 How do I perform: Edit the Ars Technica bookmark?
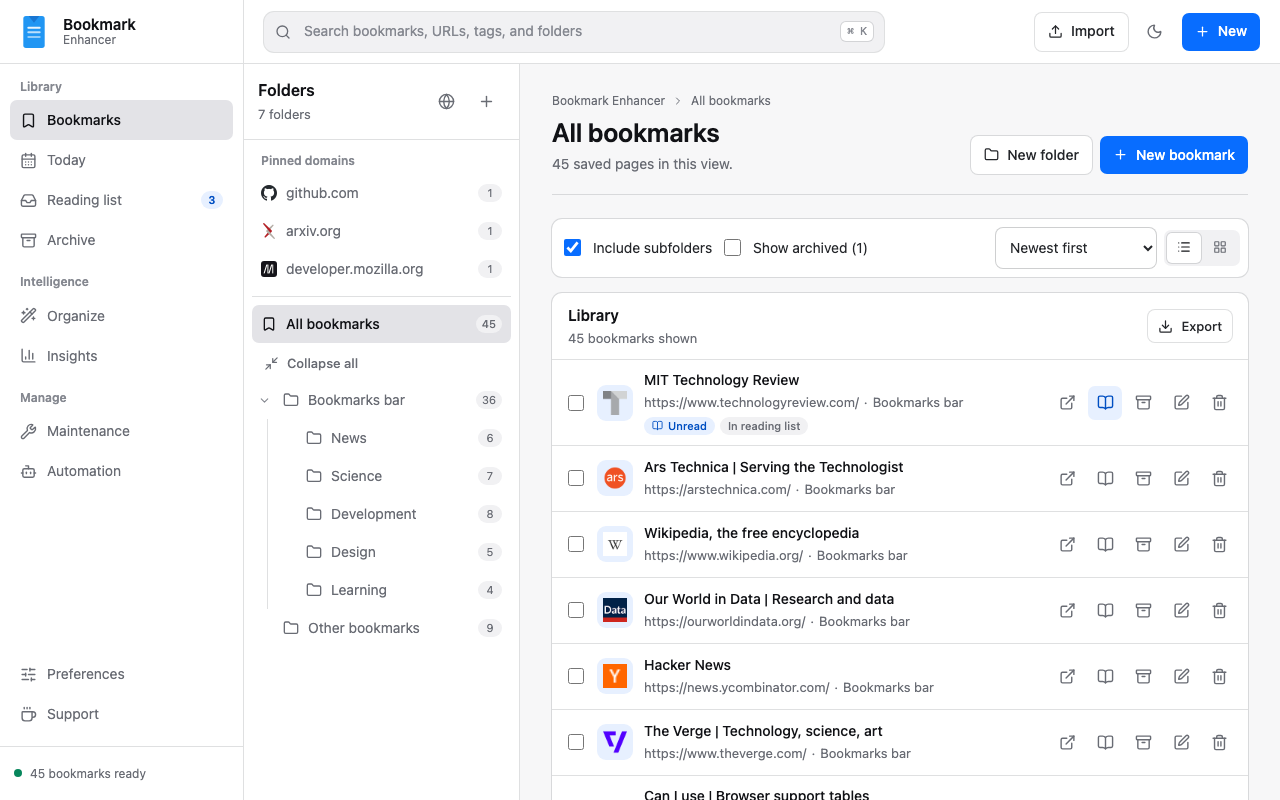point(1181,478)
